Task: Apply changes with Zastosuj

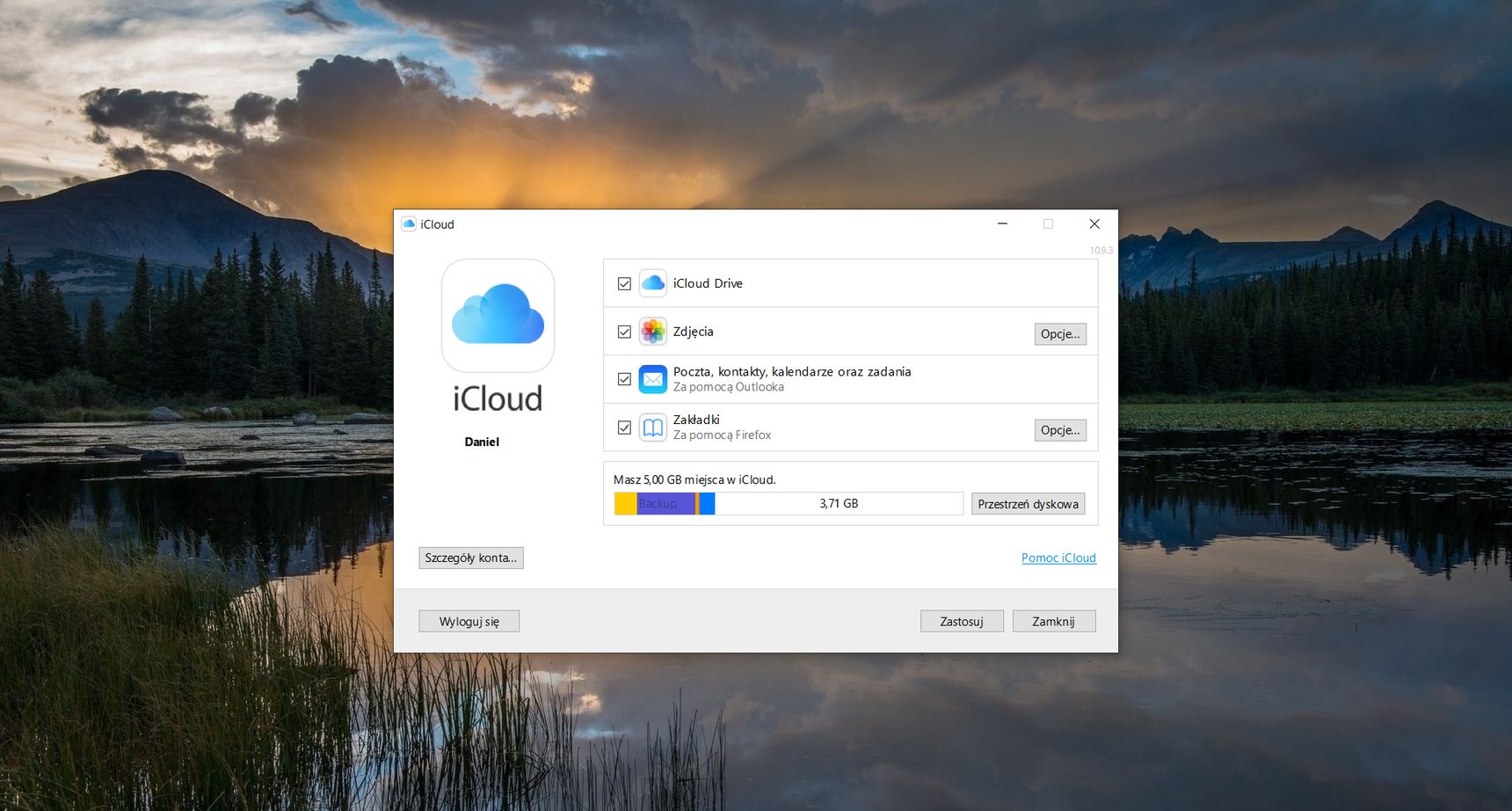Action: [x=962, y=621]
